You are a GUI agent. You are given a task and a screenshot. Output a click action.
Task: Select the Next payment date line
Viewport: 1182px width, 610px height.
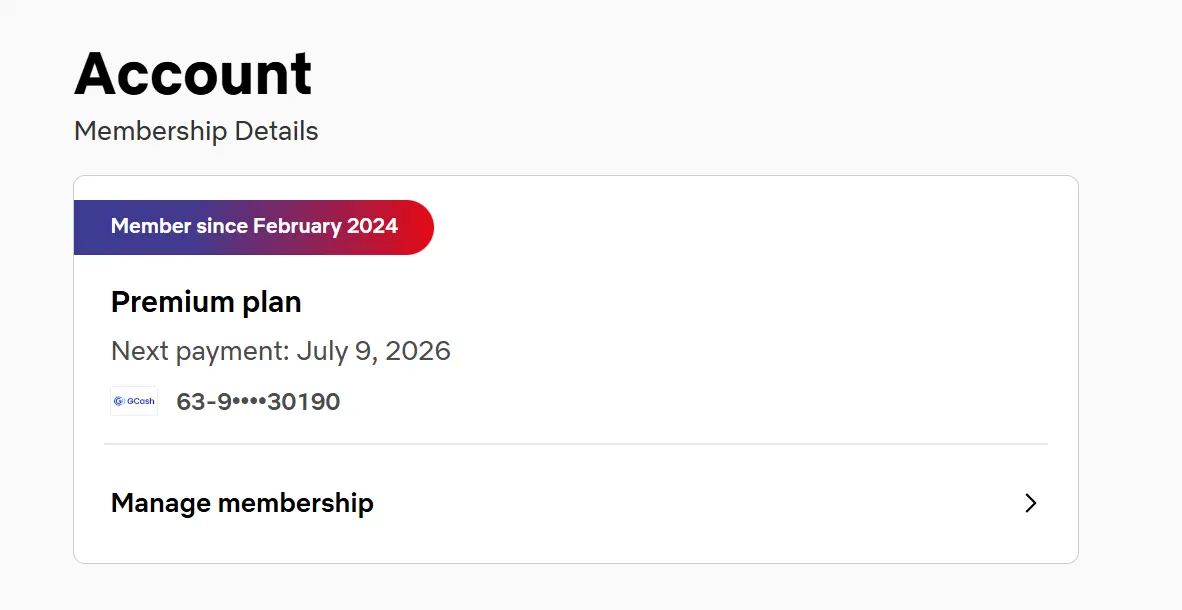(280, 351)
